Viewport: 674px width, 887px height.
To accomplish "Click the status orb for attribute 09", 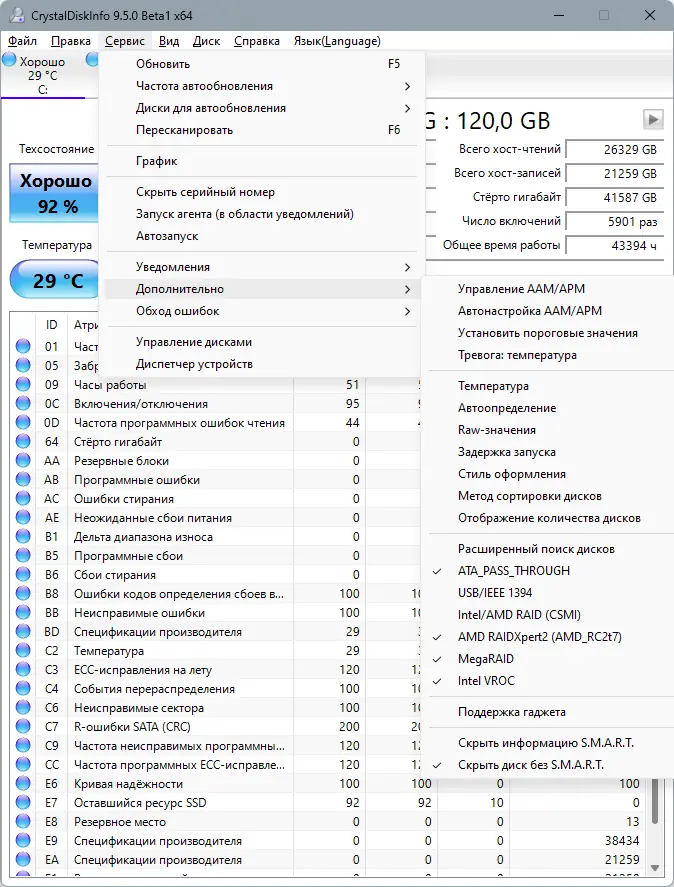I will coord(23,385).
